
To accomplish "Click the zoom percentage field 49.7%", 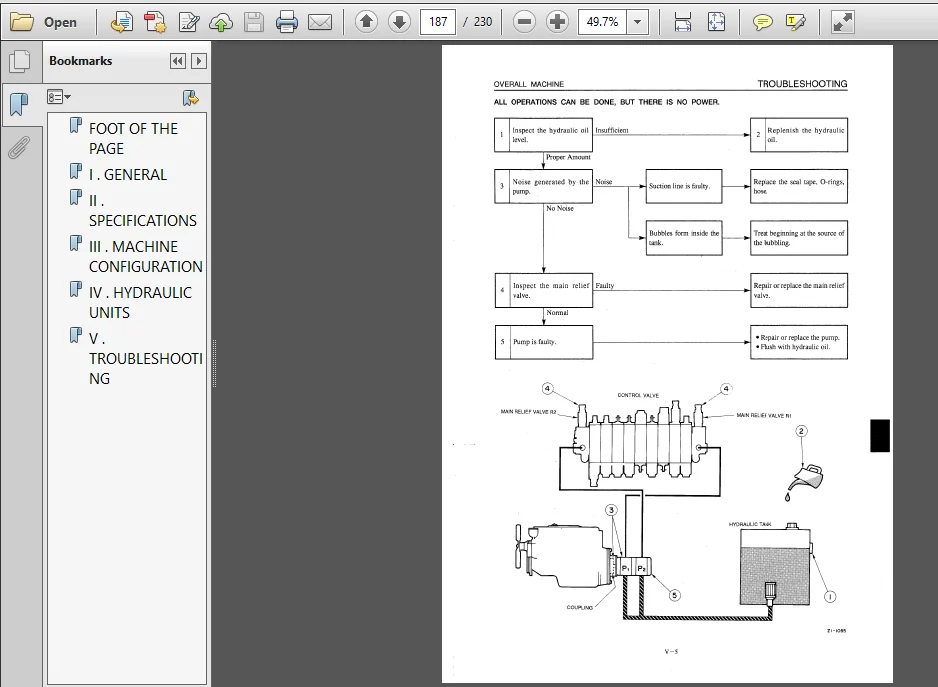I will [x=602, y=22].
